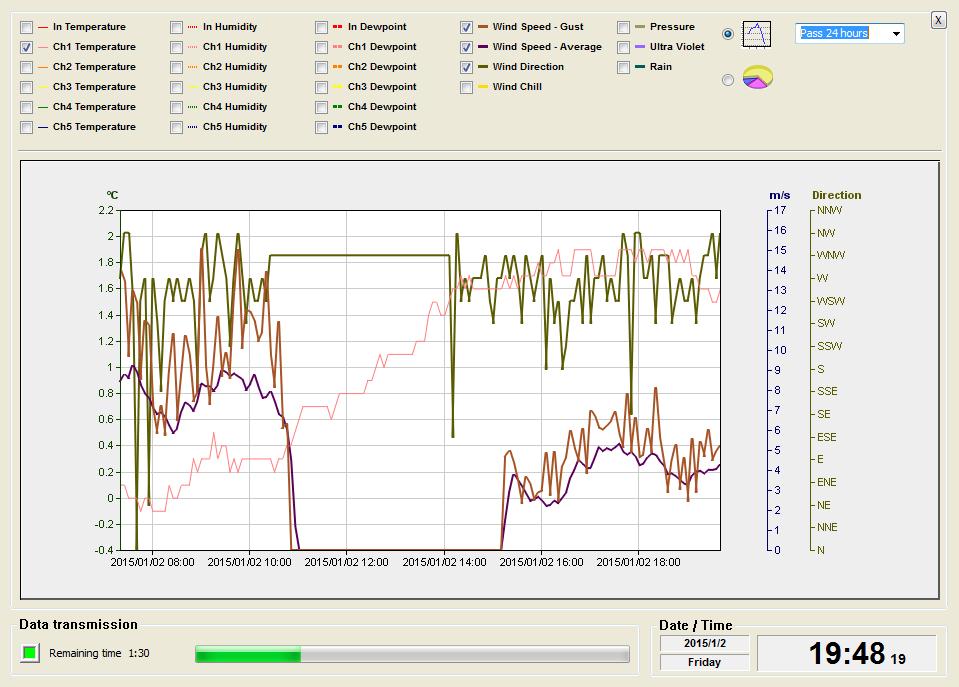Click the pie chart view icon
Screen dimensions: 959x687
click(x=756, y=78)
